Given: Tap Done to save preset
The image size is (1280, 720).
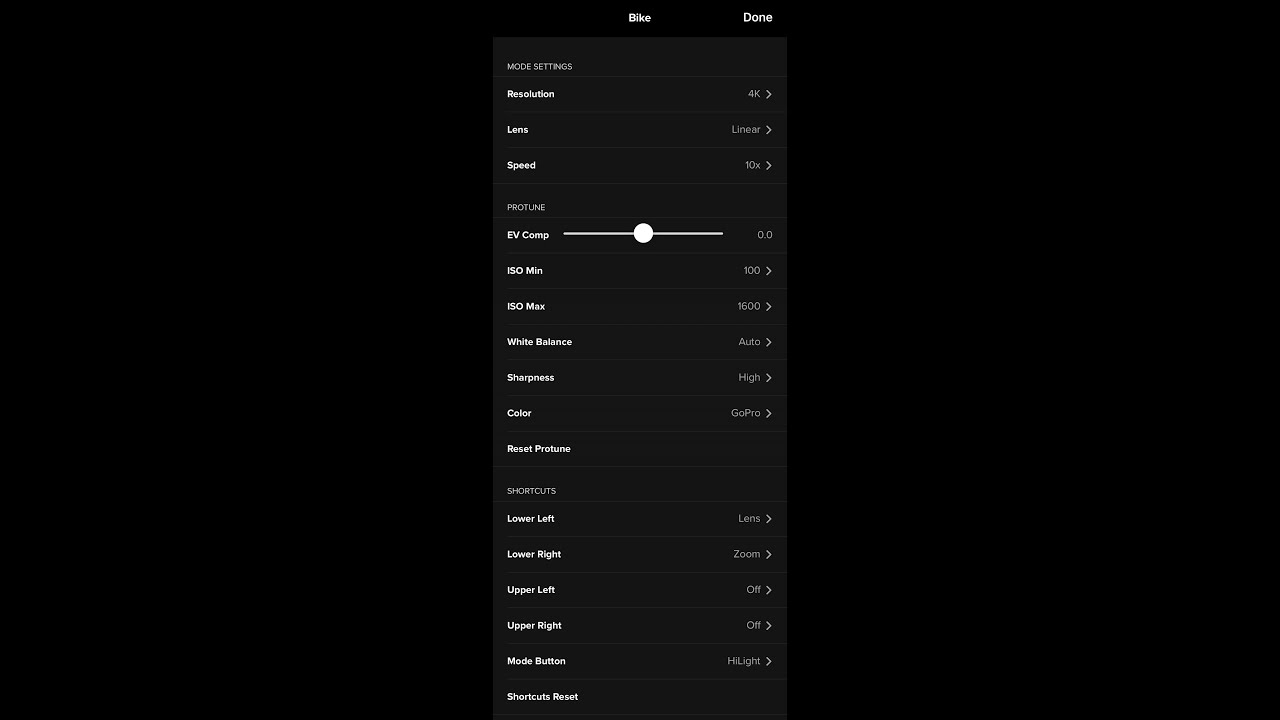Looking at the screenshot, I should click(x=757, y=18).
